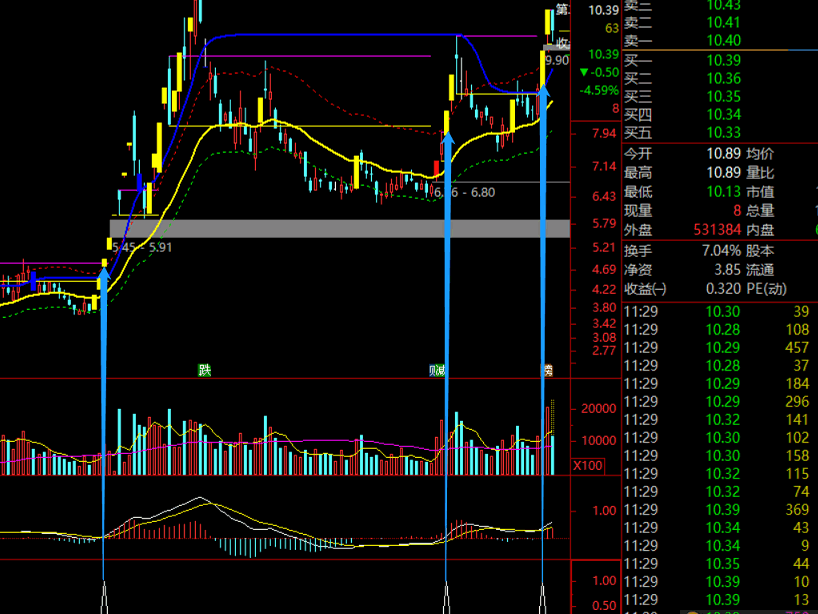This screenshot has height=614, width=818.
Task: Click the 买二 10.36 bid row
Action: click(683, 79)
